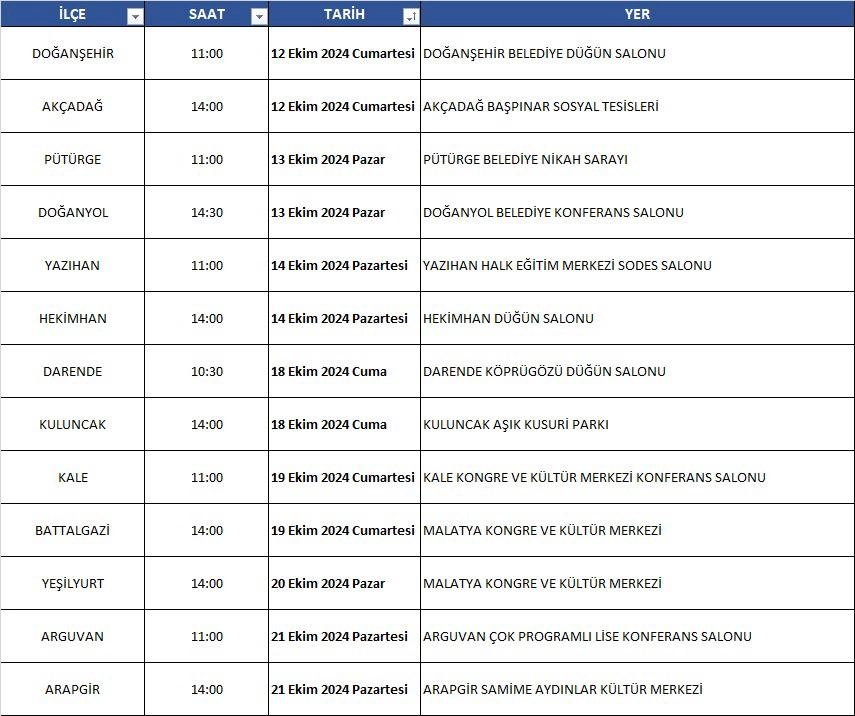Click ARAPGİR SAMİME AYDINLAR KÜLTÜR MERKEZİ cell
This screenshot has width=855, height=716.
[563, 689]
